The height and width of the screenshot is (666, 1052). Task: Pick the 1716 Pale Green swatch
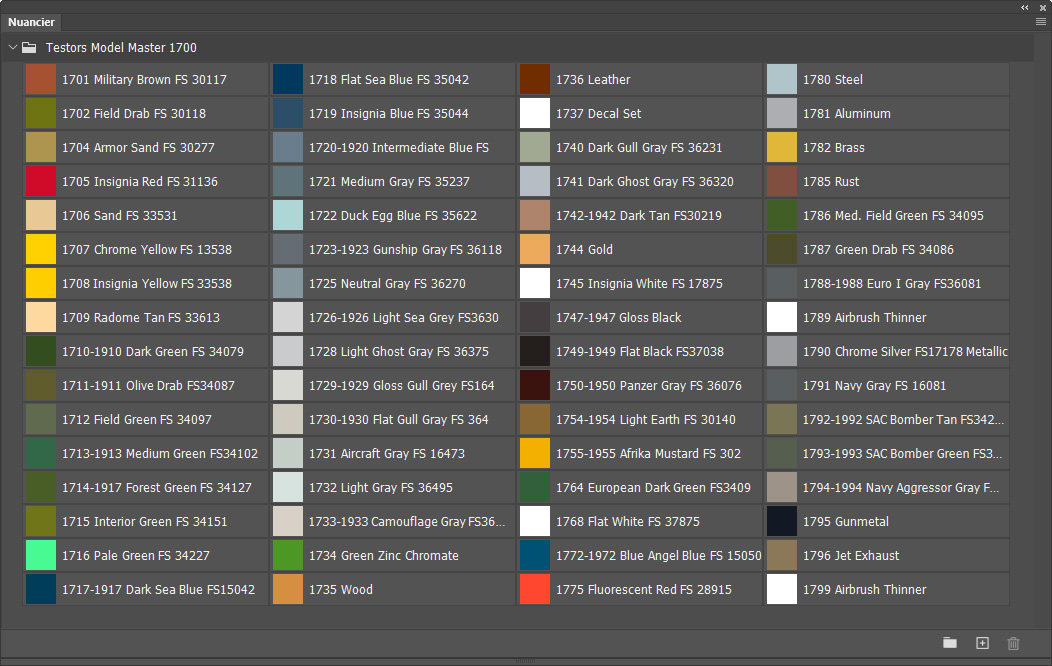[x=41, y=556]
